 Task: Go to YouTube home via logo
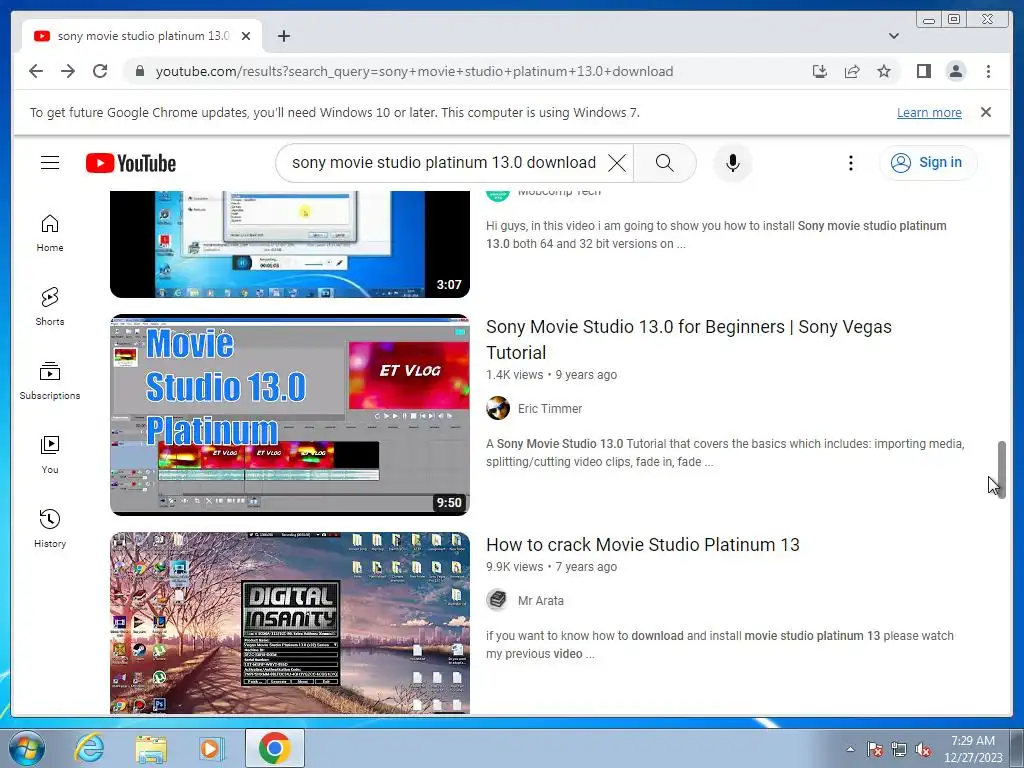tap(131, 163)
